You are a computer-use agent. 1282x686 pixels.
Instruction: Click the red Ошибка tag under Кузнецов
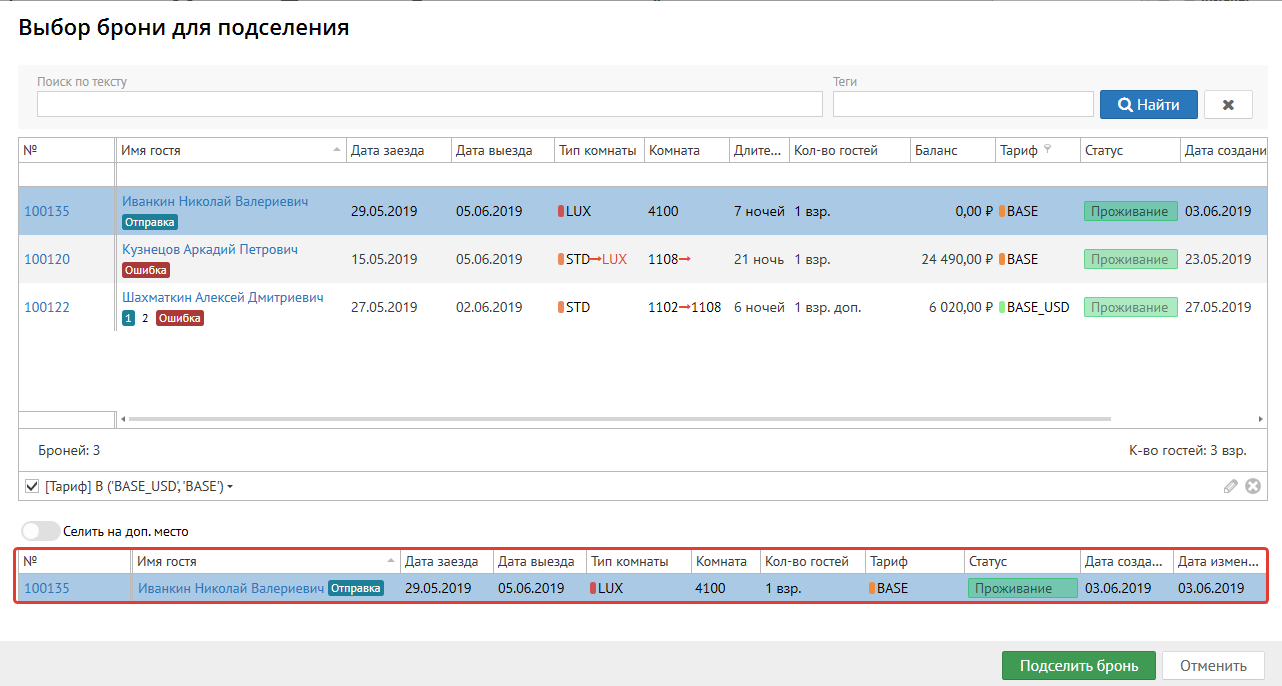pyautogui.click(x=146, y=270)
